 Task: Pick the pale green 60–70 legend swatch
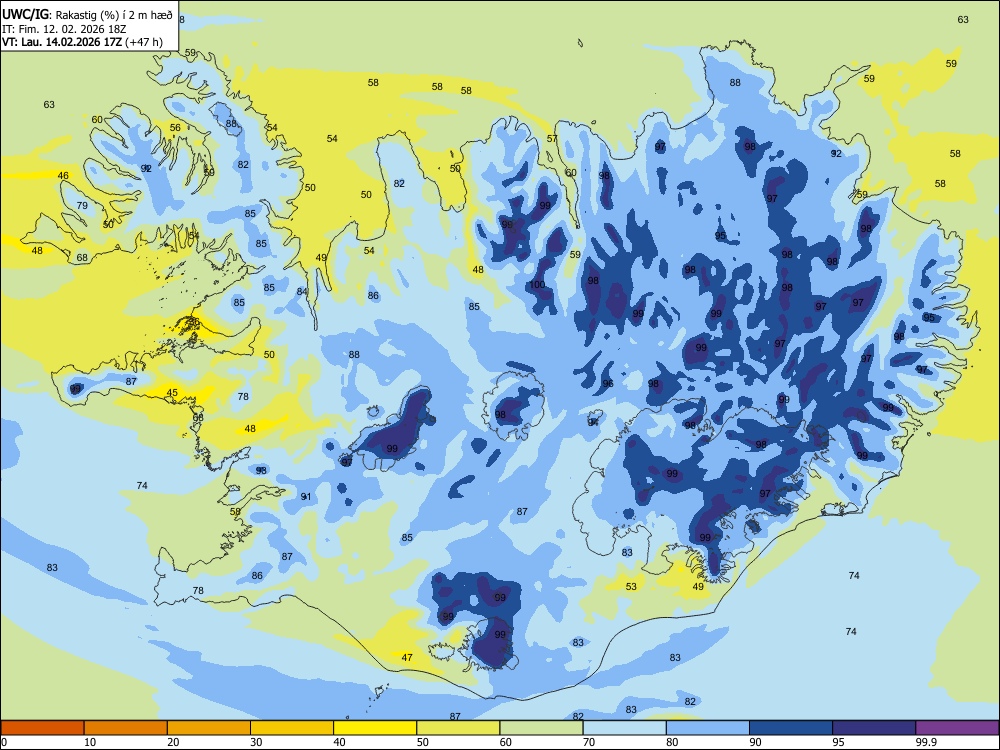pyautogui.click(x=541, y=728)
